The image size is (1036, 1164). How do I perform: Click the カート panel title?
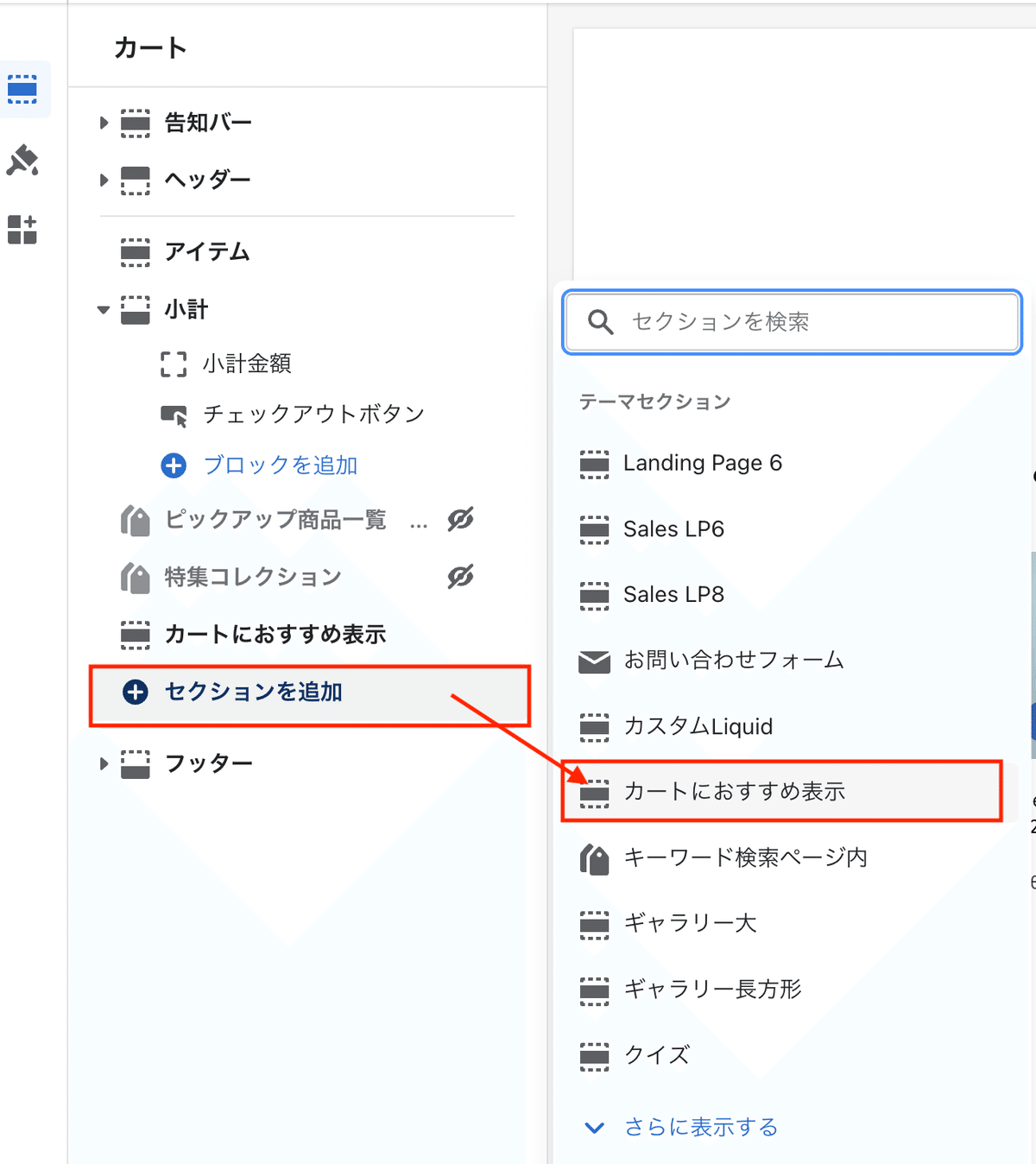[x=150, y=48]
